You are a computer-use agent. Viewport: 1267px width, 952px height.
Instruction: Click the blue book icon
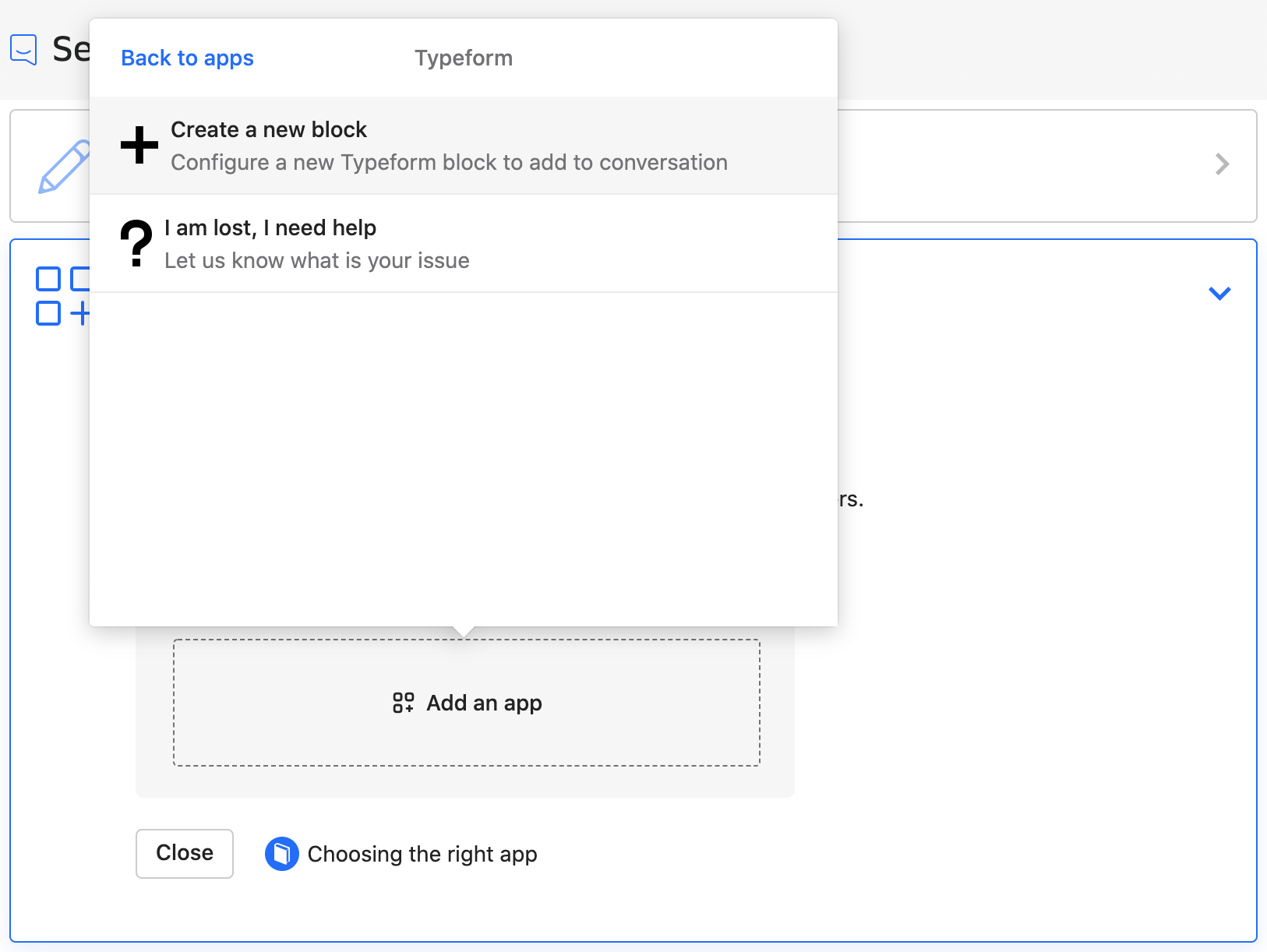pyautogui.click(x=282, y=854)
